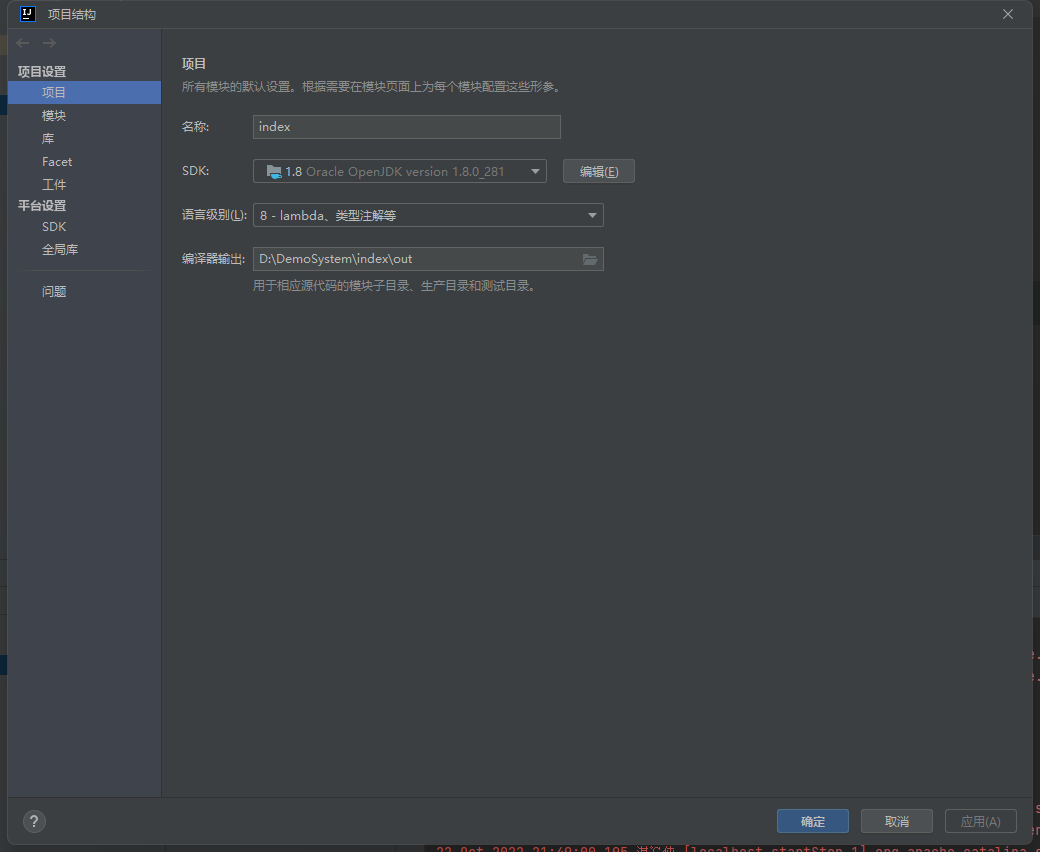This screenshot has width=1040, height=852.
Task: Click the back navigation arrow
Action: pyautogui.click(x=23, y=43)
